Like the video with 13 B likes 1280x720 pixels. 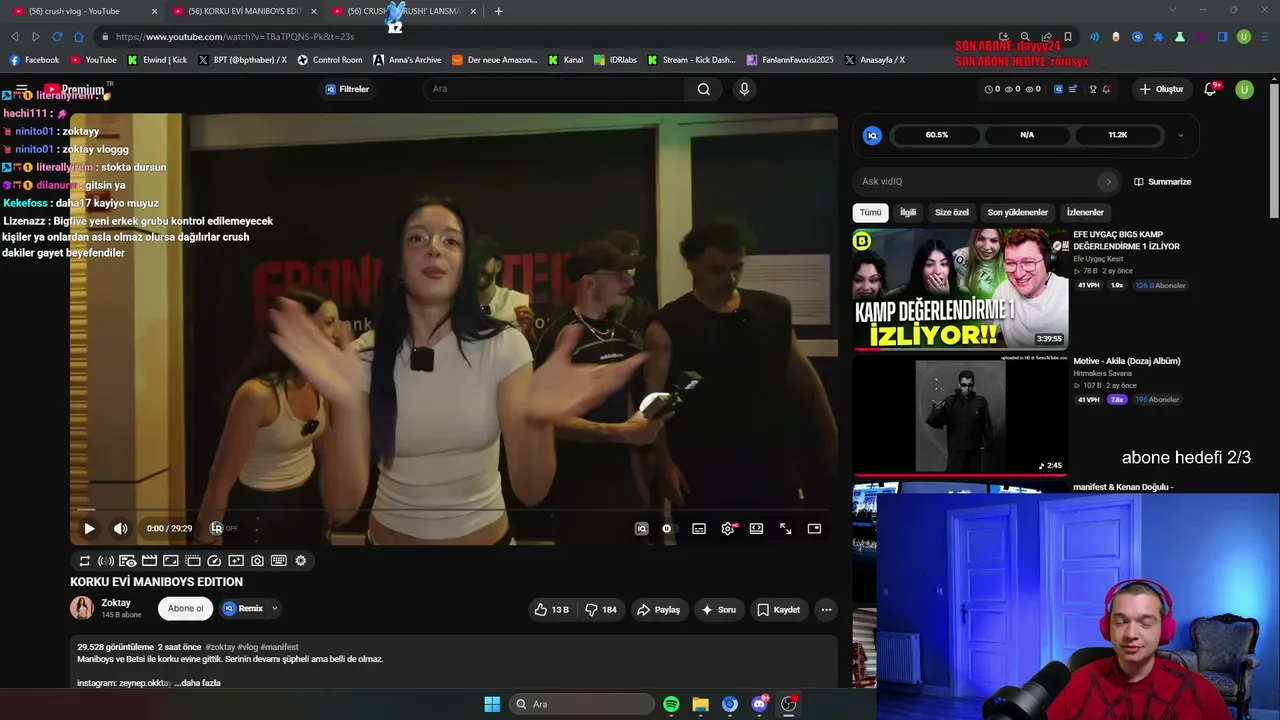tap(551, 609)
